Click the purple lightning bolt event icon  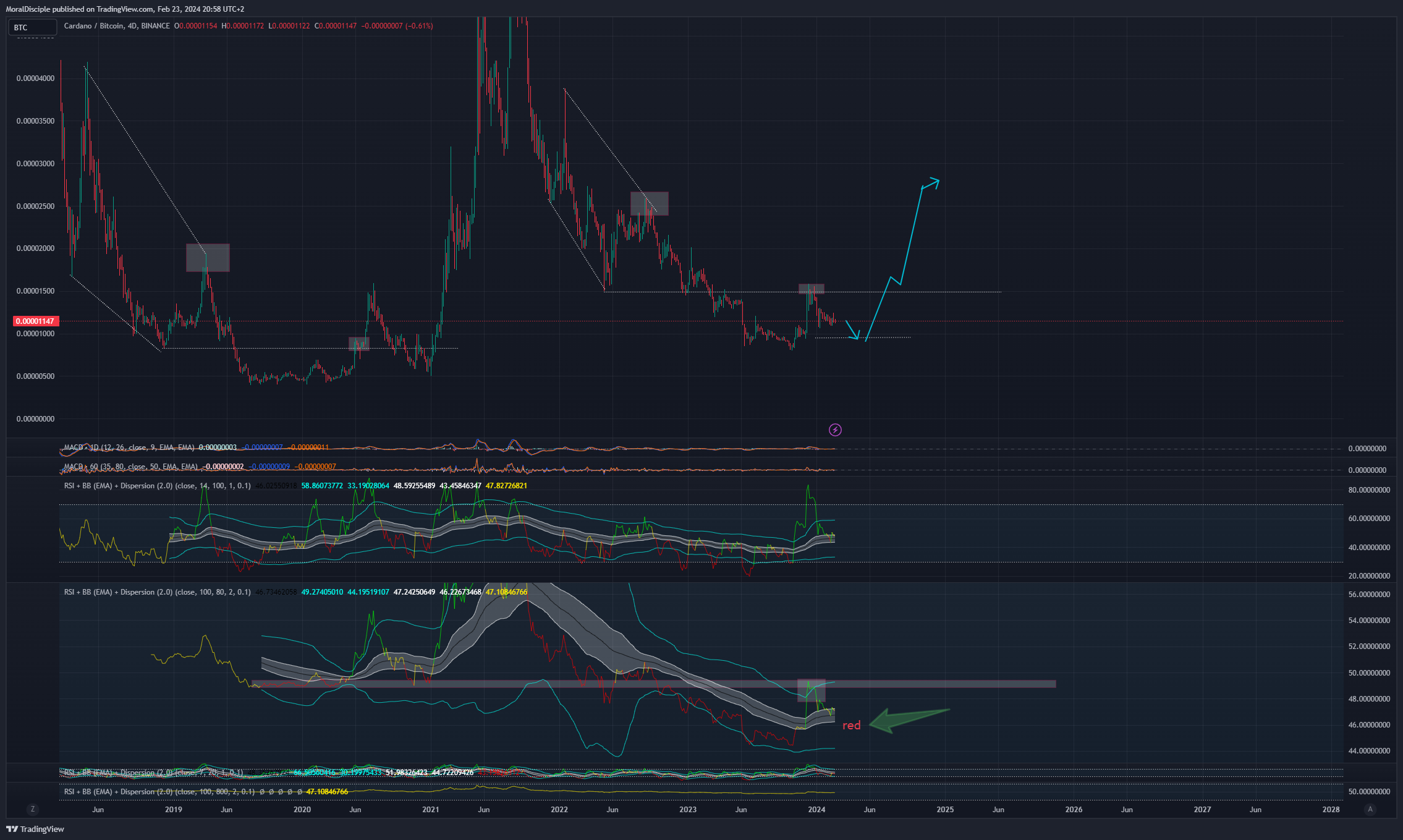click(x=835, y=430)
